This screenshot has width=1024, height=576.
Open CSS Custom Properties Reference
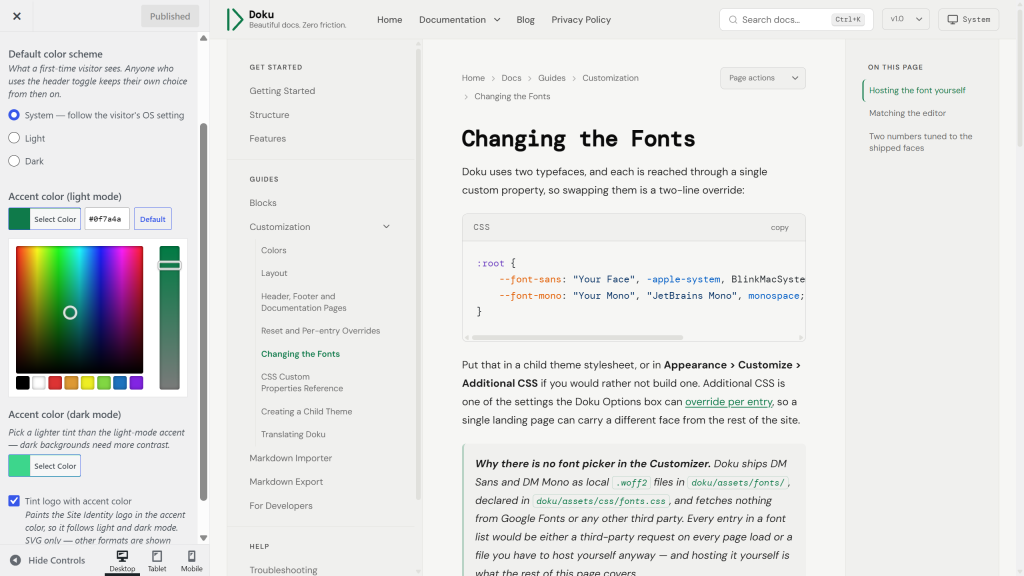(302, 382)
